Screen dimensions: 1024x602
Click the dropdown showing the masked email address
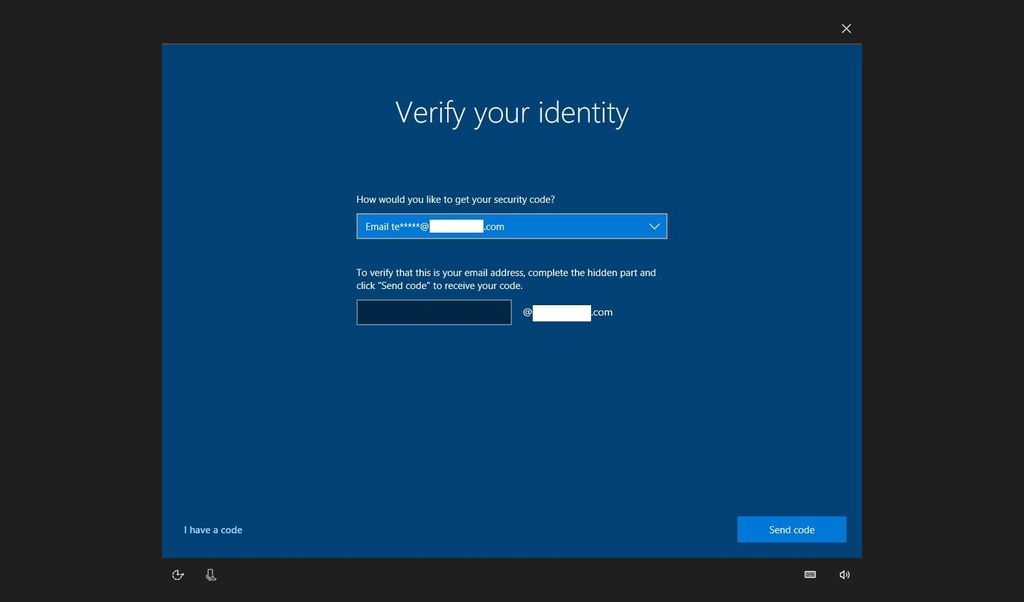pos(511,226)
